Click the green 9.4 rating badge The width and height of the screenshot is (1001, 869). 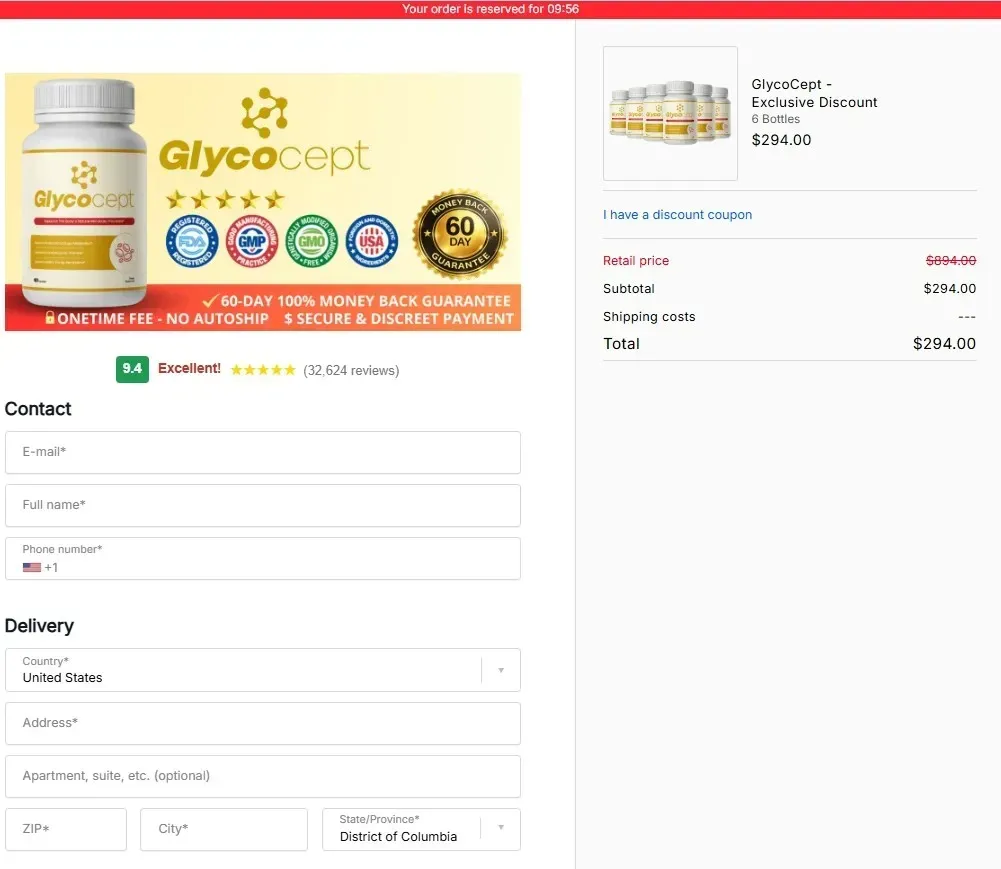[132, 369]
